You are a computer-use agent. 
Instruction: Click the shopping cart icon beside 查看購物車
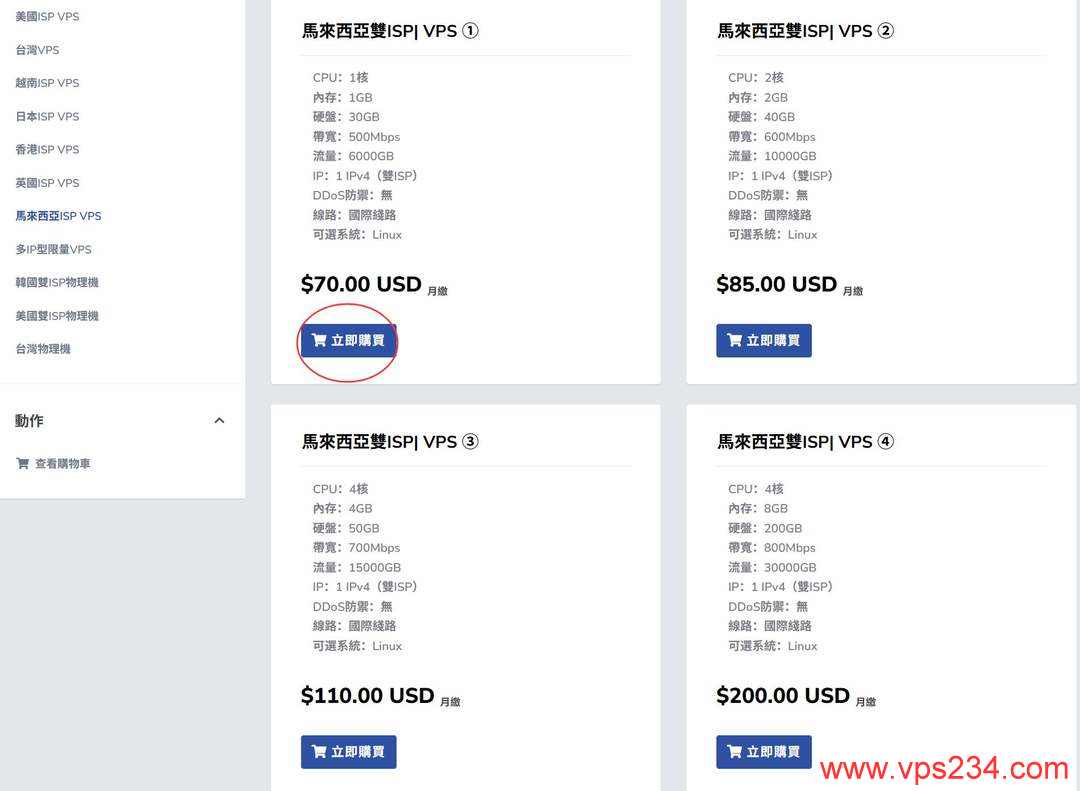click(22, 463)
